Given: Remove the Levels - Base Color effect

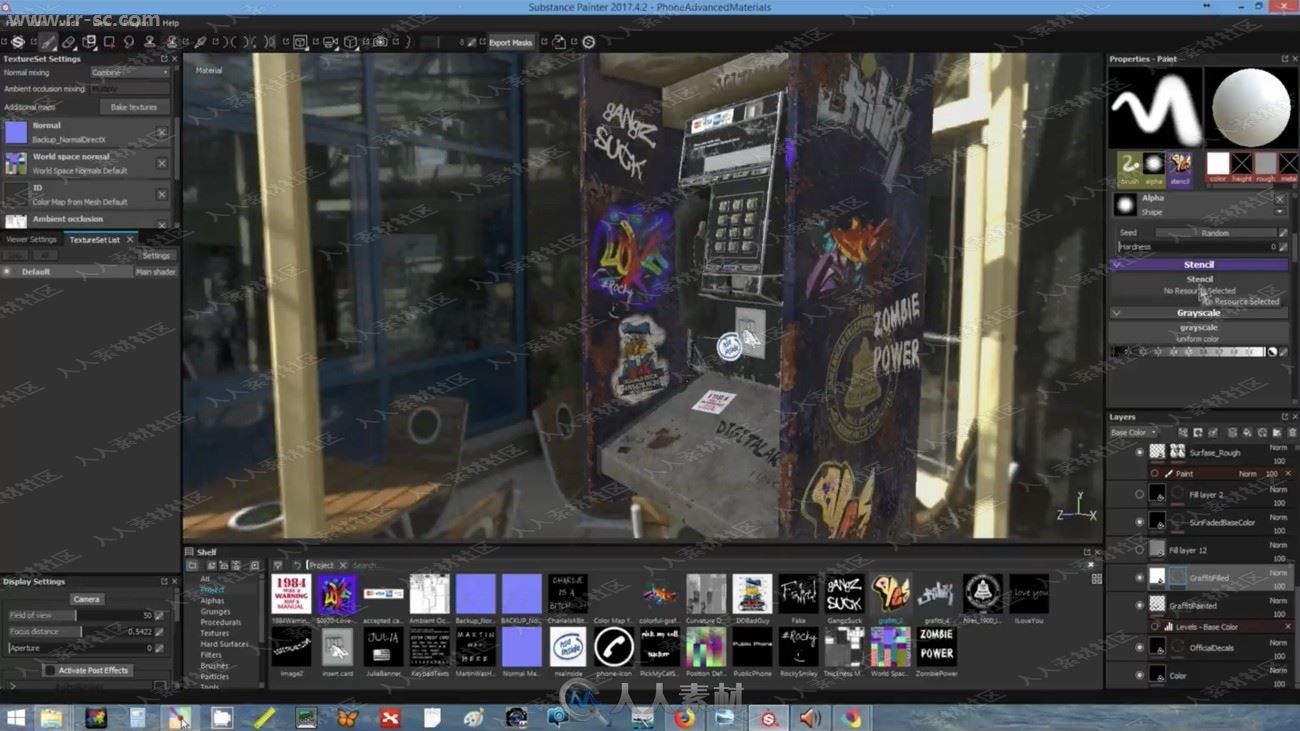Looking at the screenshot, I should pyautogui.click(x=1288, y=627).
